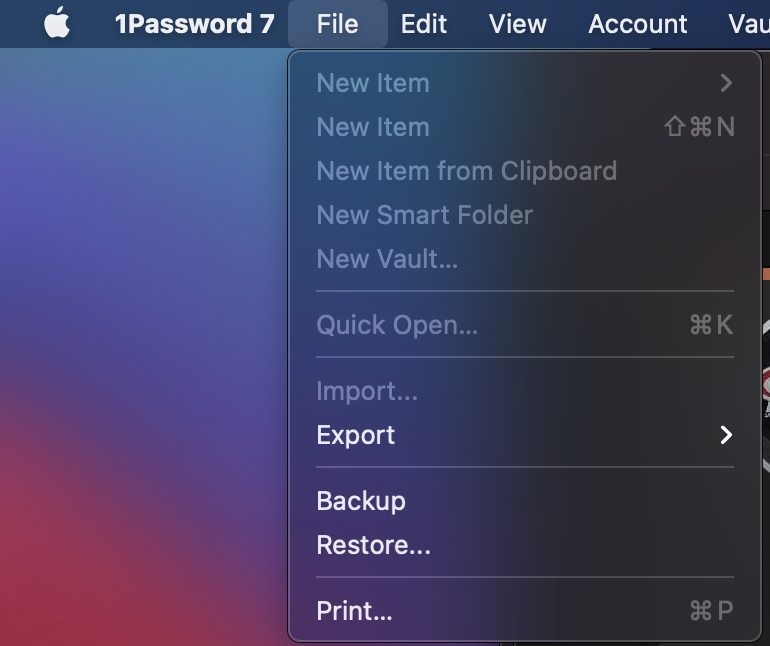The height and width of the screenshot is (646, 770).
Task: Choose Print… menu entry
Action: point(525,611)
